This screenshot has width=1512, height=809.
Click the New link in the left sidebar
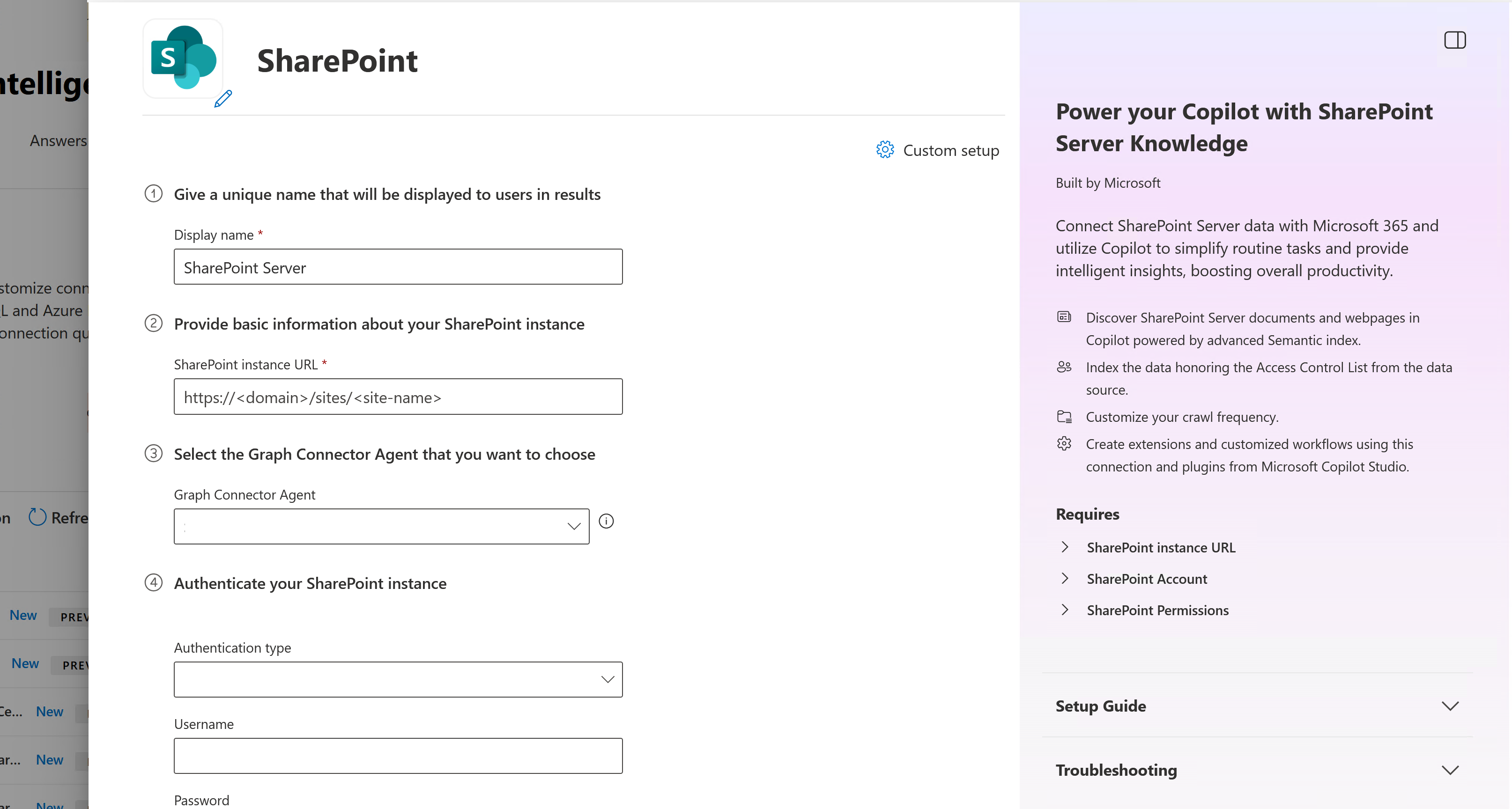23,615
